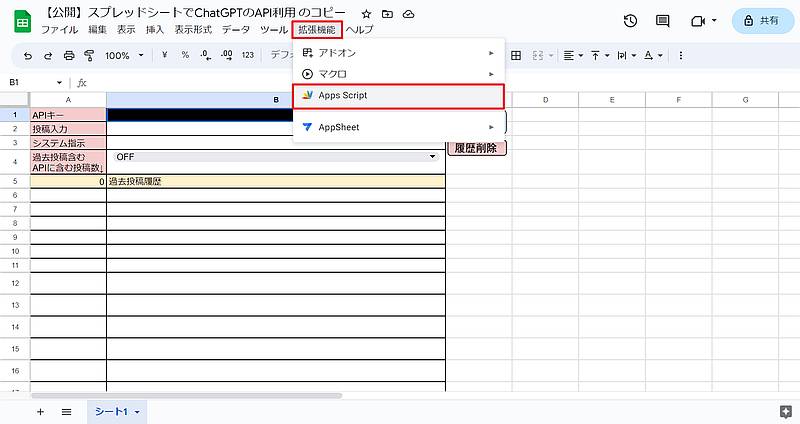
Task: Open text rotation options
Action: point(653,55)
